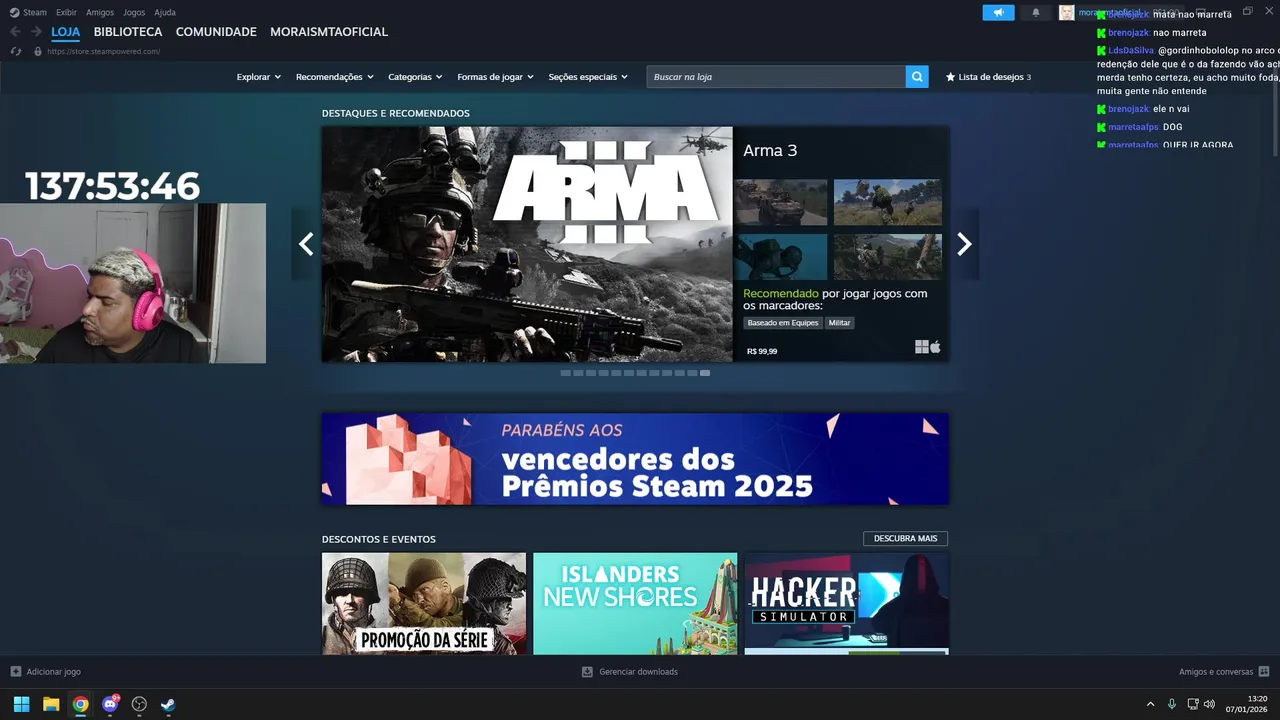Open the Arma 3 main capsule image

[527, 244]
